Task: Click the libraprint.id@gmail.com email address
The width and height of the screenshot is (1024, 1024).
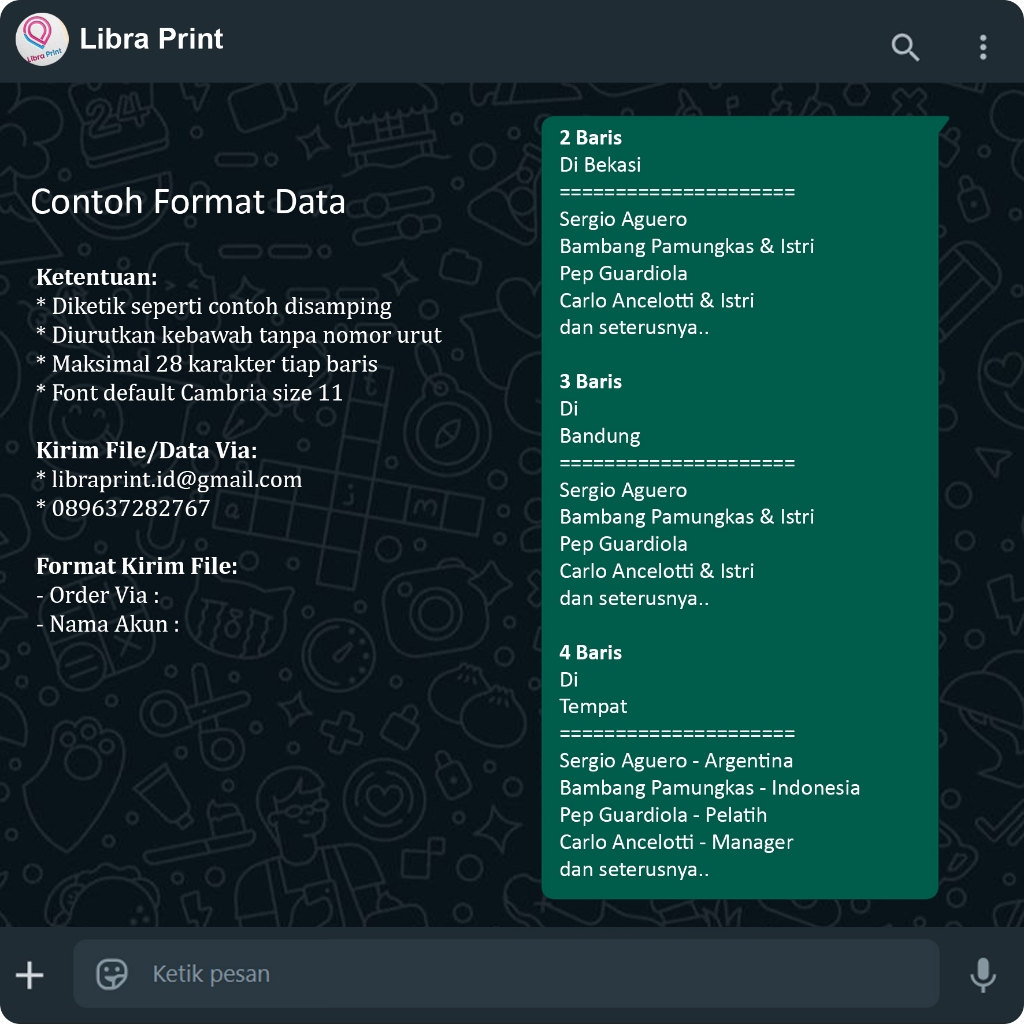Action: pyautogui.click(x=176, y=479)
